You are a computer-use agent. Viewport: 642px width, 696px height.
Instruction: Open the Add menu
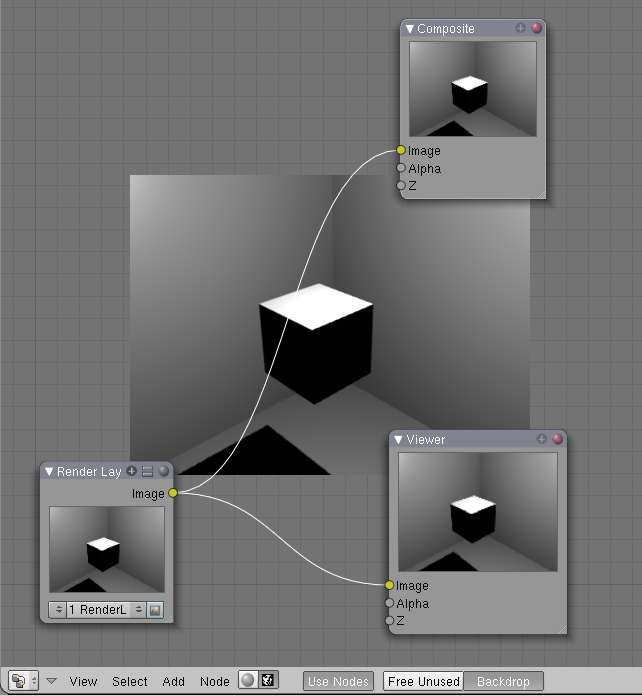[173, 681]
